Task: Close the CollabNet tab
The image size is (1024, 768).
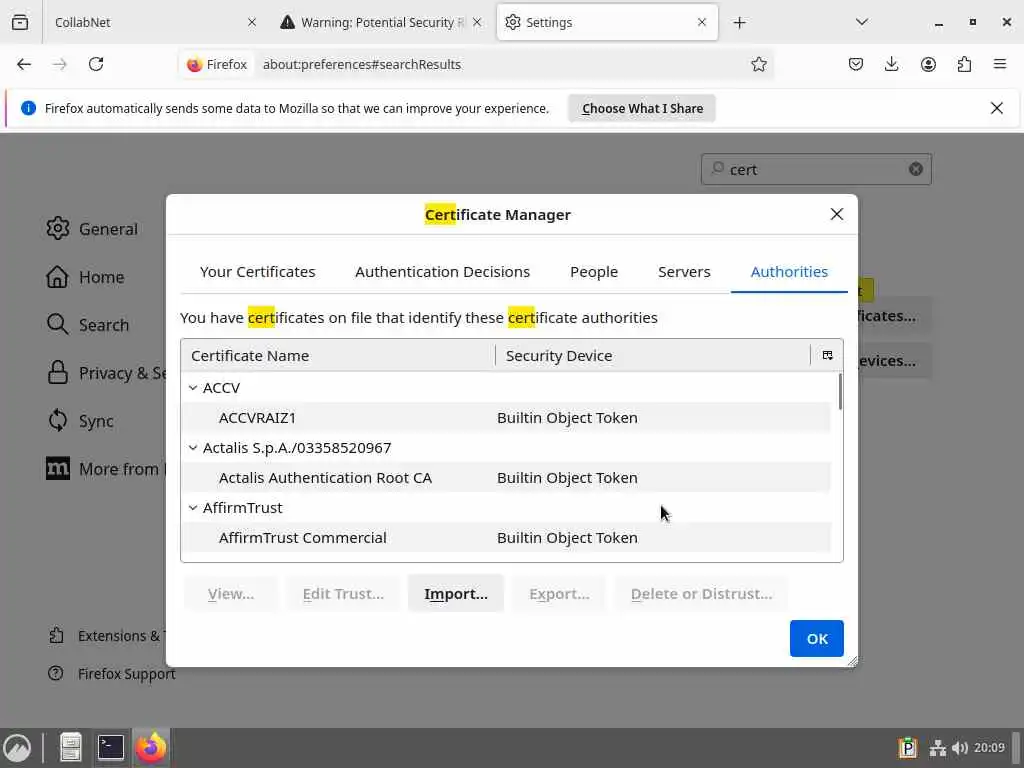Action: coord(252,22)
